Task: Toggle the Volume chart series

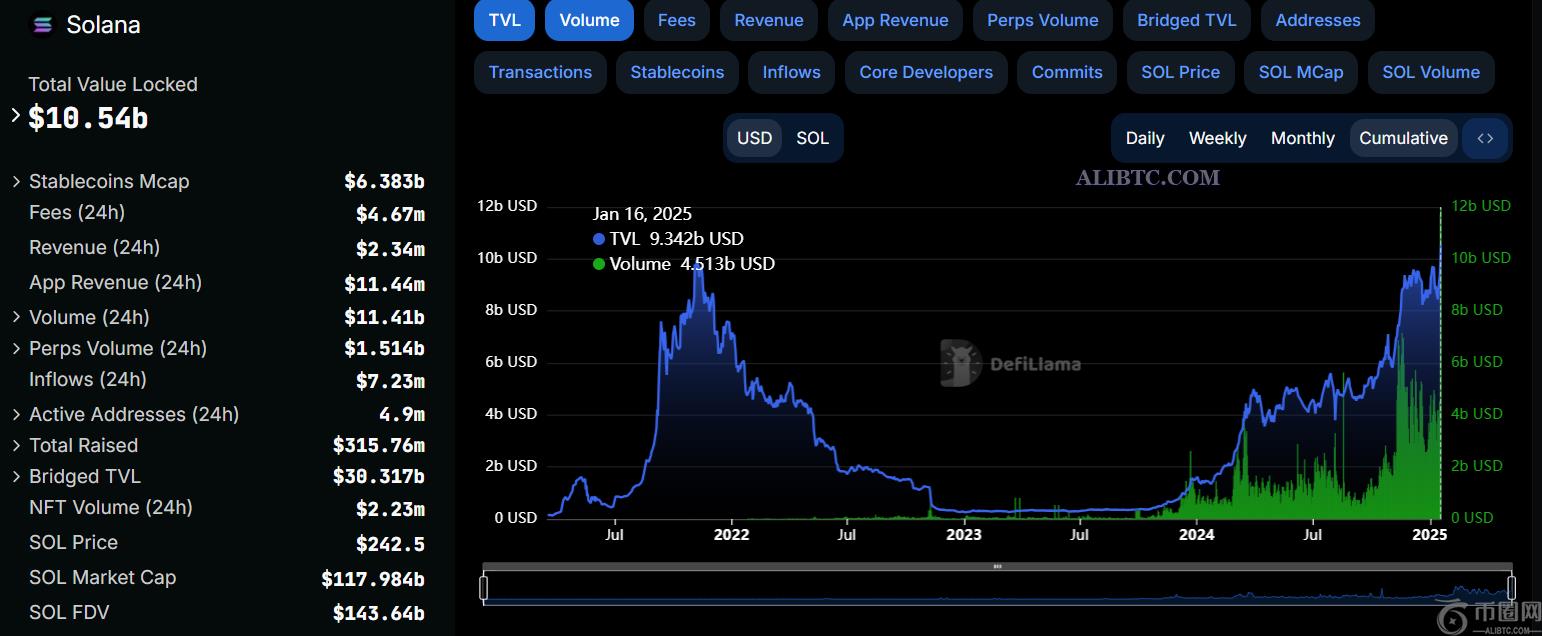Action: click(589, 20)
